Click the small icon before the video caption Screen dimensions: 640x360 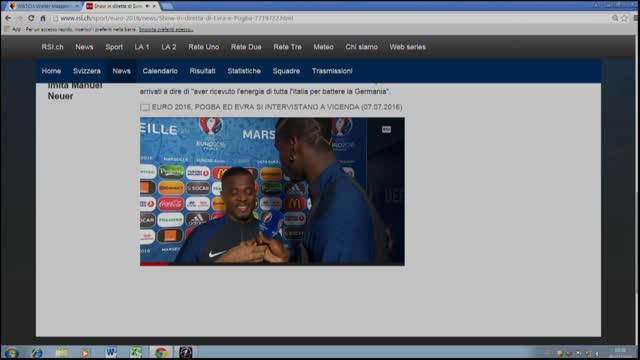144,107
